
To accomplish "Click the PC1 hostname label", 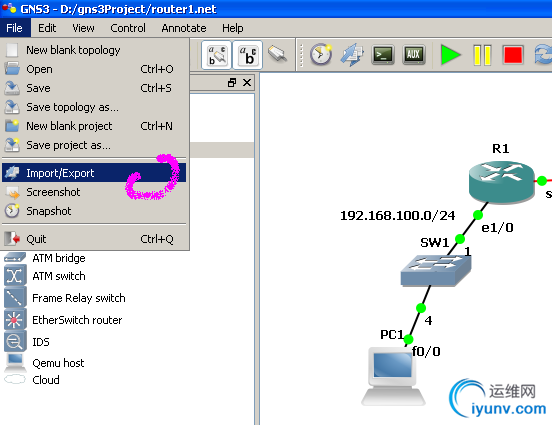I will (392, 335).
